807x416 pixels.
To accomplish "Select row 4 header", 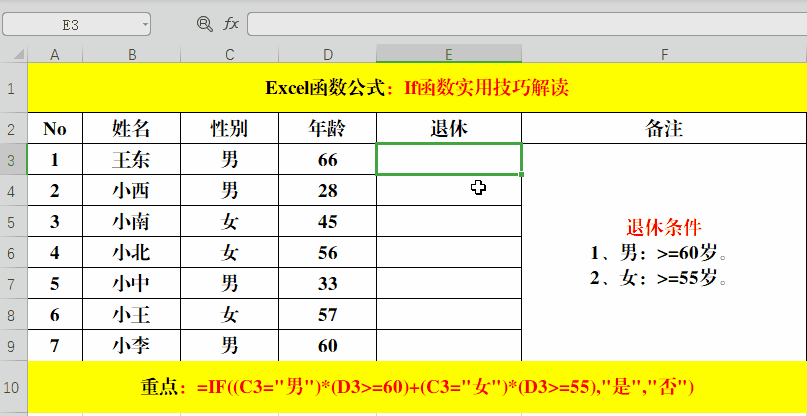I will (x=13, y=190).
